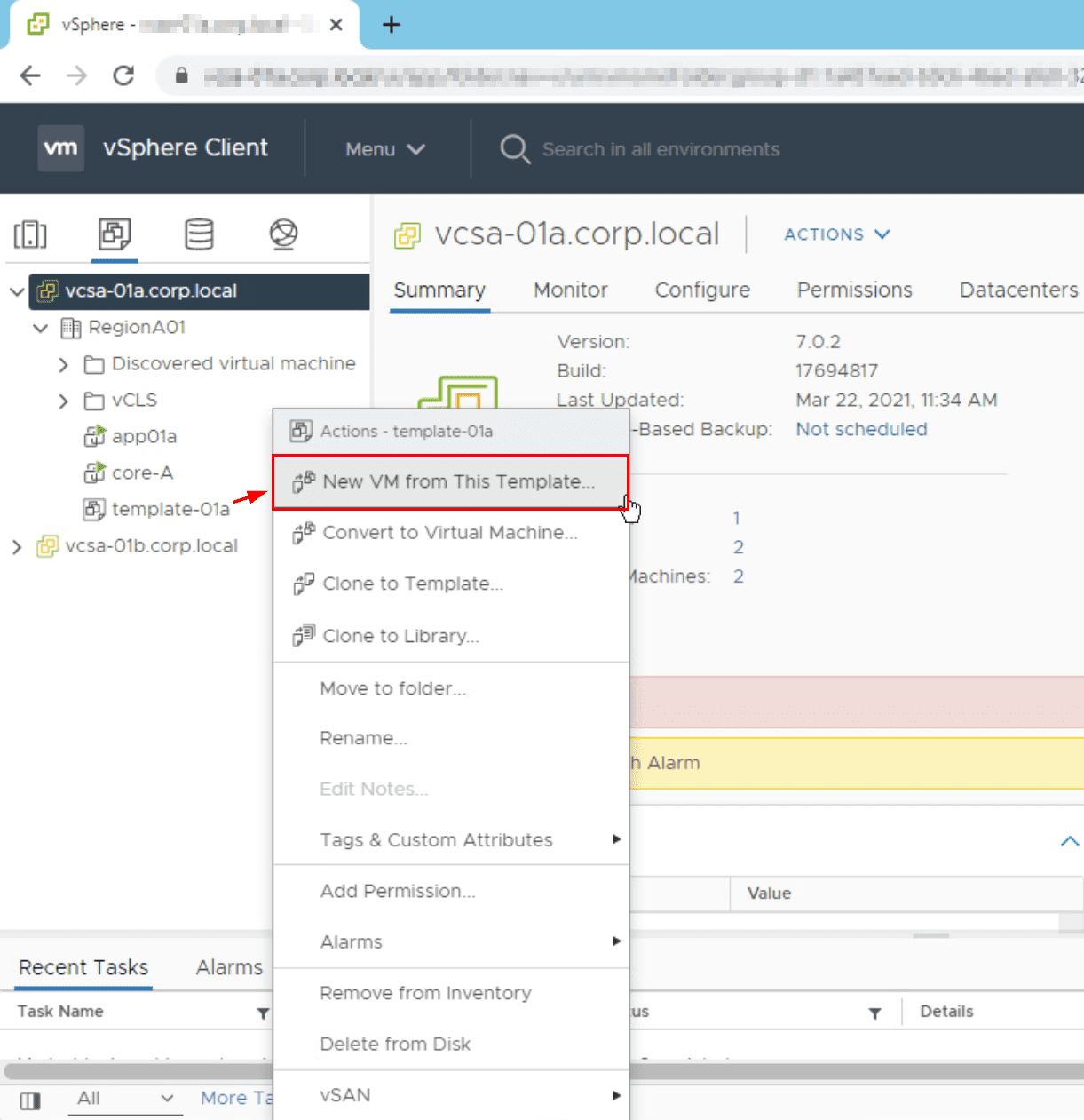Switch to the Alarms tab in the bottom panel
The height and width of the screenshot is (1120, 1084).
(229, 968)
